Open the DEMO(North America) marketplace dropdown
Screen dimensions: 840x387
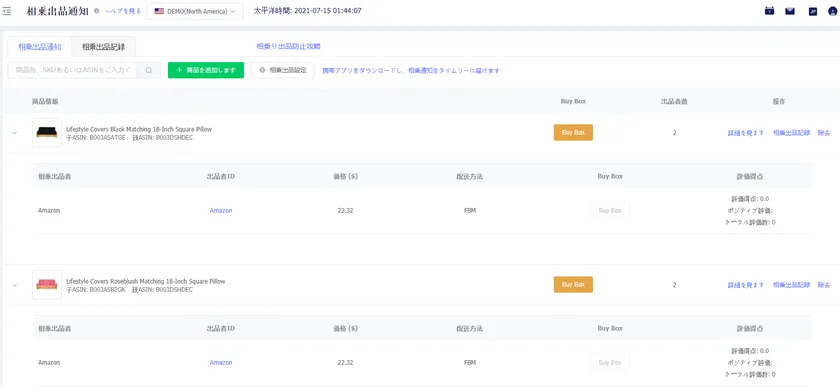[x=195, y=11]
